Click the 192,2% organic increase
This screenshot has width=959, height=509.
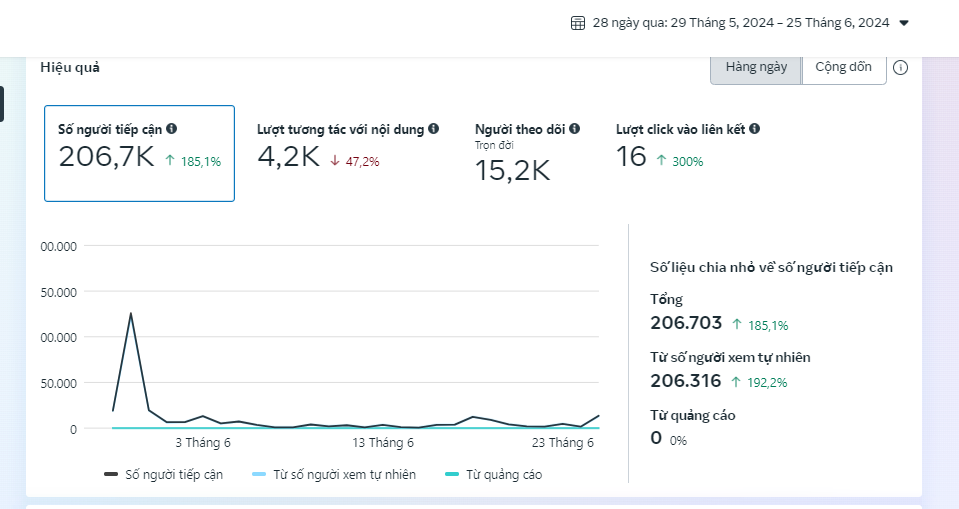(759, 383)
